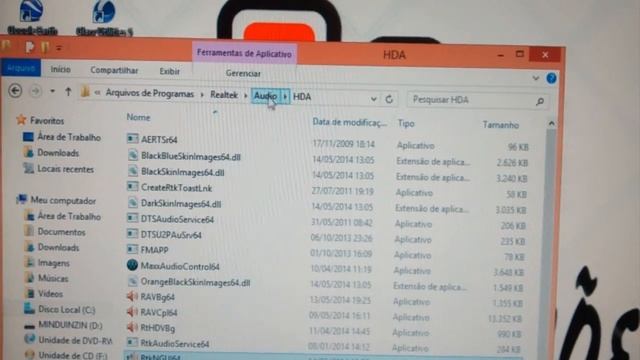Viewport: 640px width, 360px height.
Task: Select the FMAPP file icon
Action: pyautogui.click(x=132, y=249)
